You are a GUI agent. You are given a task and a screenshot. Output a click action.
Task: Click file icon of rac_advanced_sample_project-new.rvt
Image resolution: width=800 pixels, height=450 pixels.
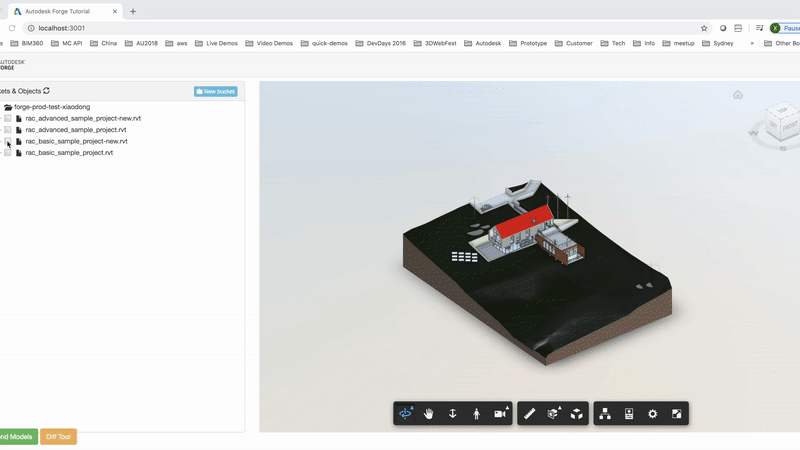coord(19,118)
